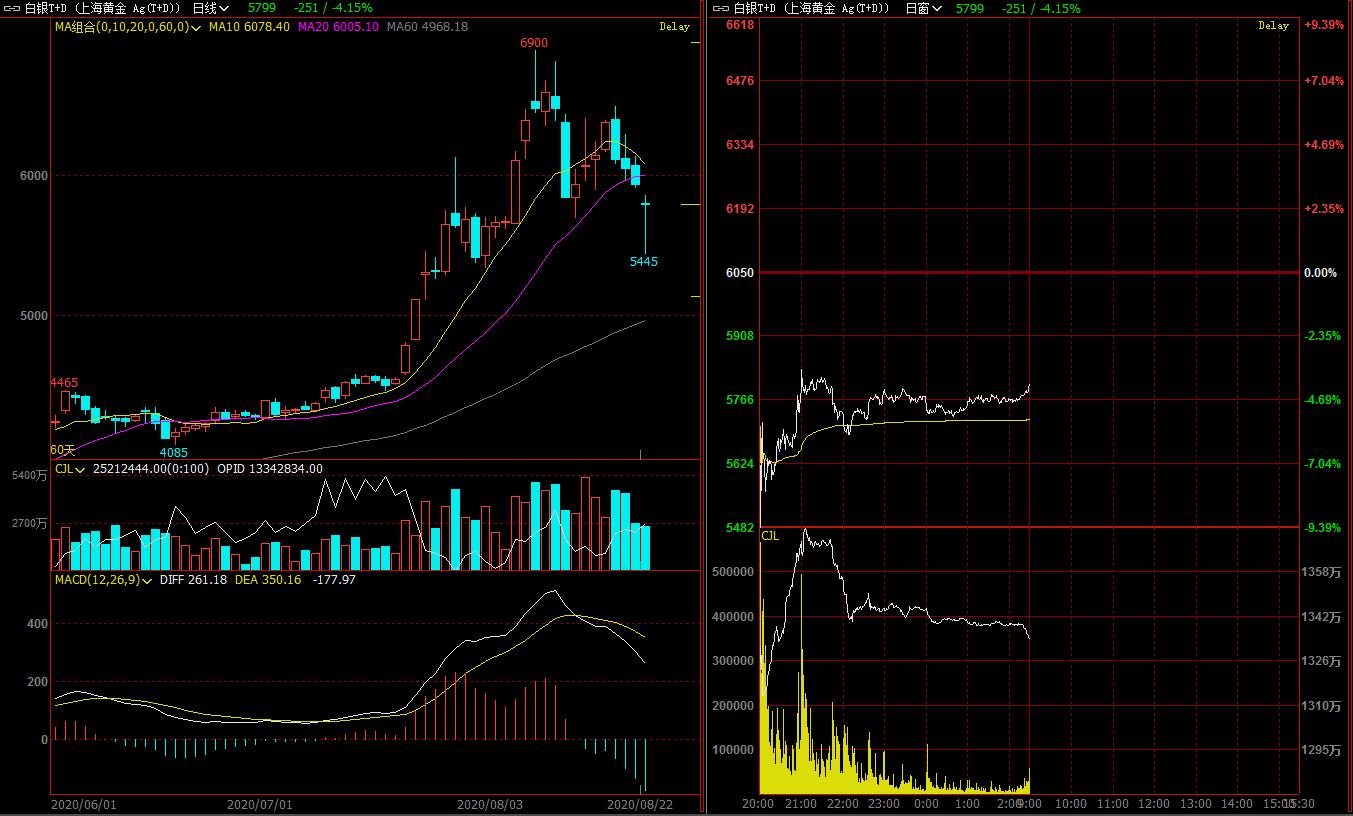Click the MA60 4968.18 value

click(427, 27)
